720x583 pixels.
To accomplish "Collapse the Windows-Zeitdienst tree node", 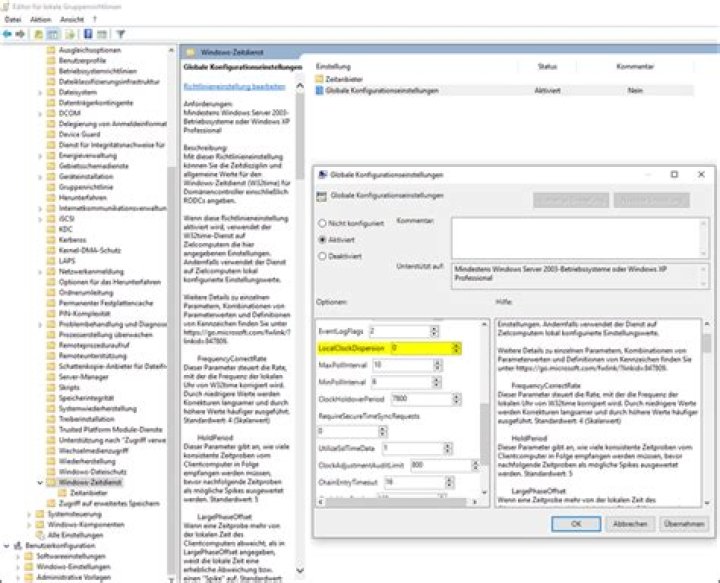I will pos(40,482).
